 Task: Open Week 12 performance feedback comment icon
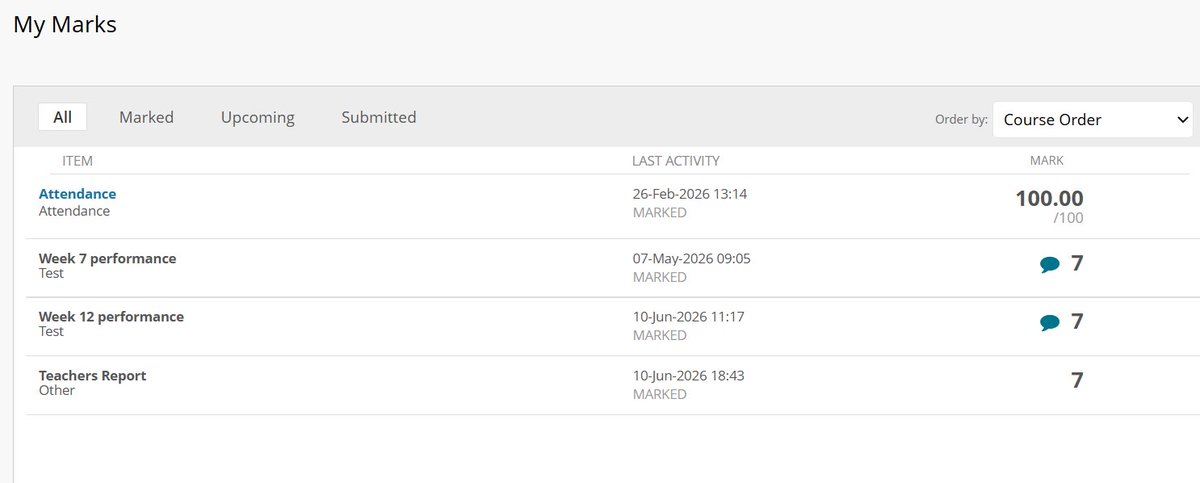(x=1049, y=323)
